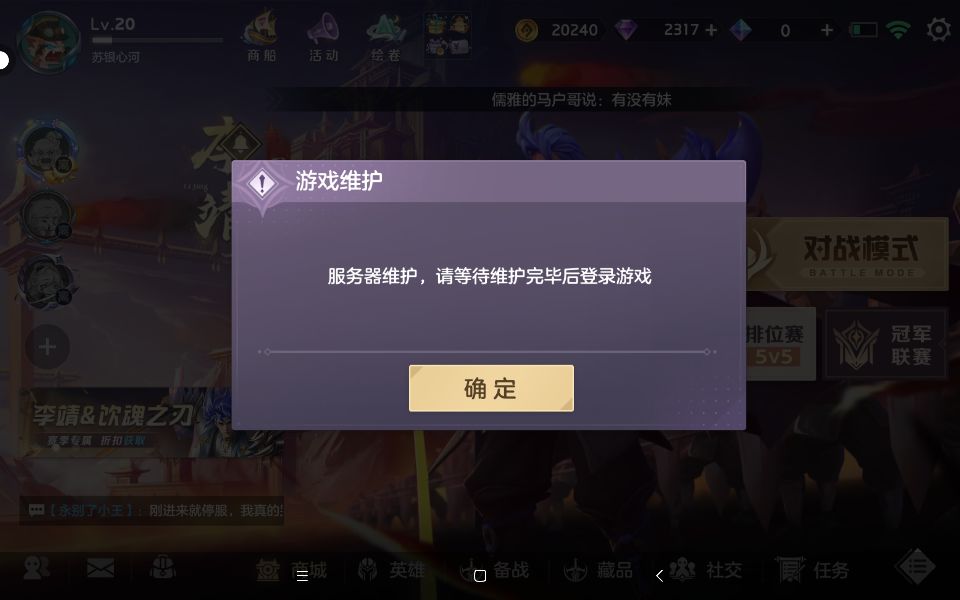This screenshot has height=600, width=960.
Task: Tap the Android back navigation arrow
Action: 659,576
